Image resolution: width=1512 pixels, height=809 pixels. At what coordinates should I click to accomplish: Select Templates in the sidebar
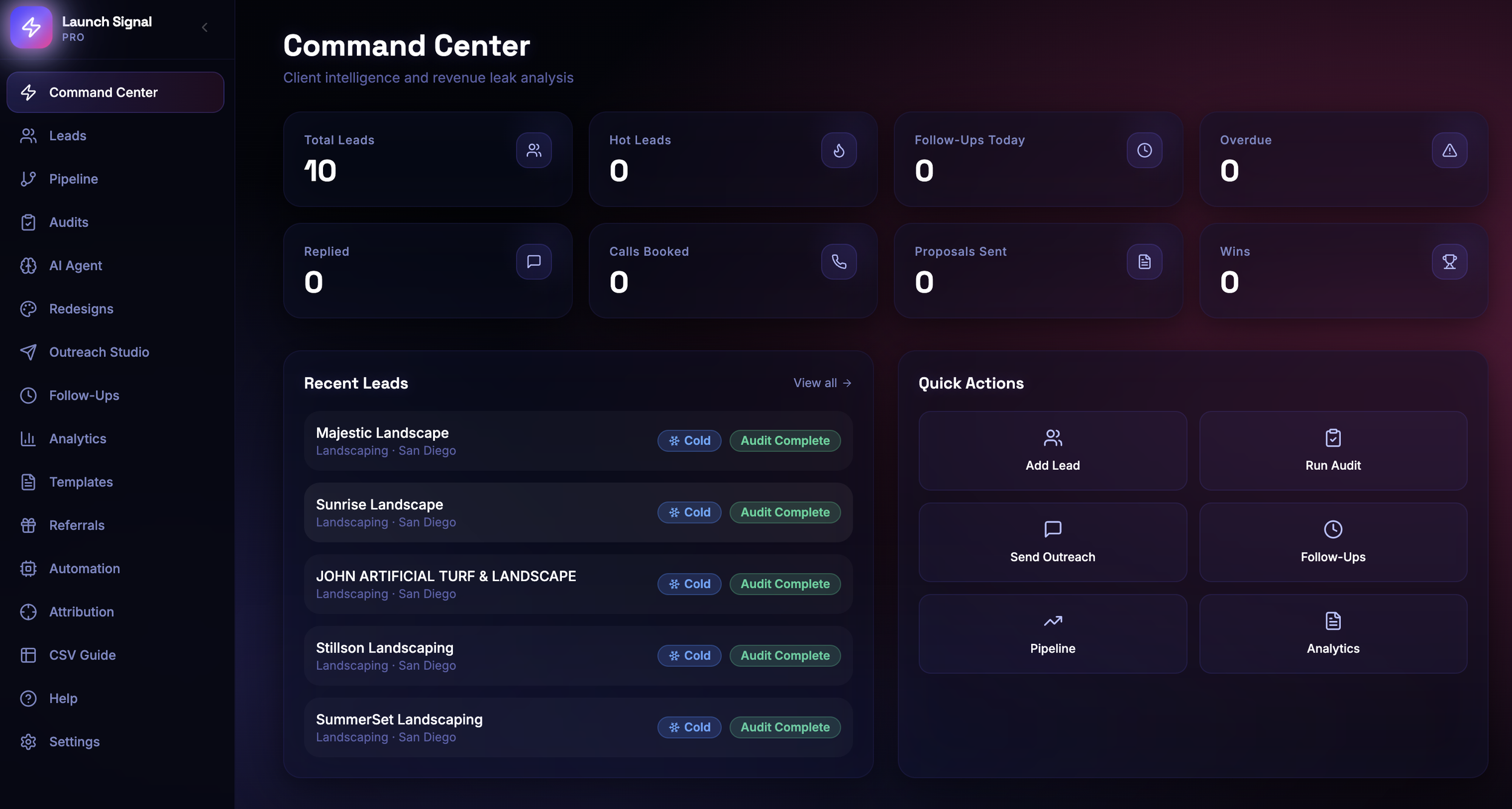[80, 482]
